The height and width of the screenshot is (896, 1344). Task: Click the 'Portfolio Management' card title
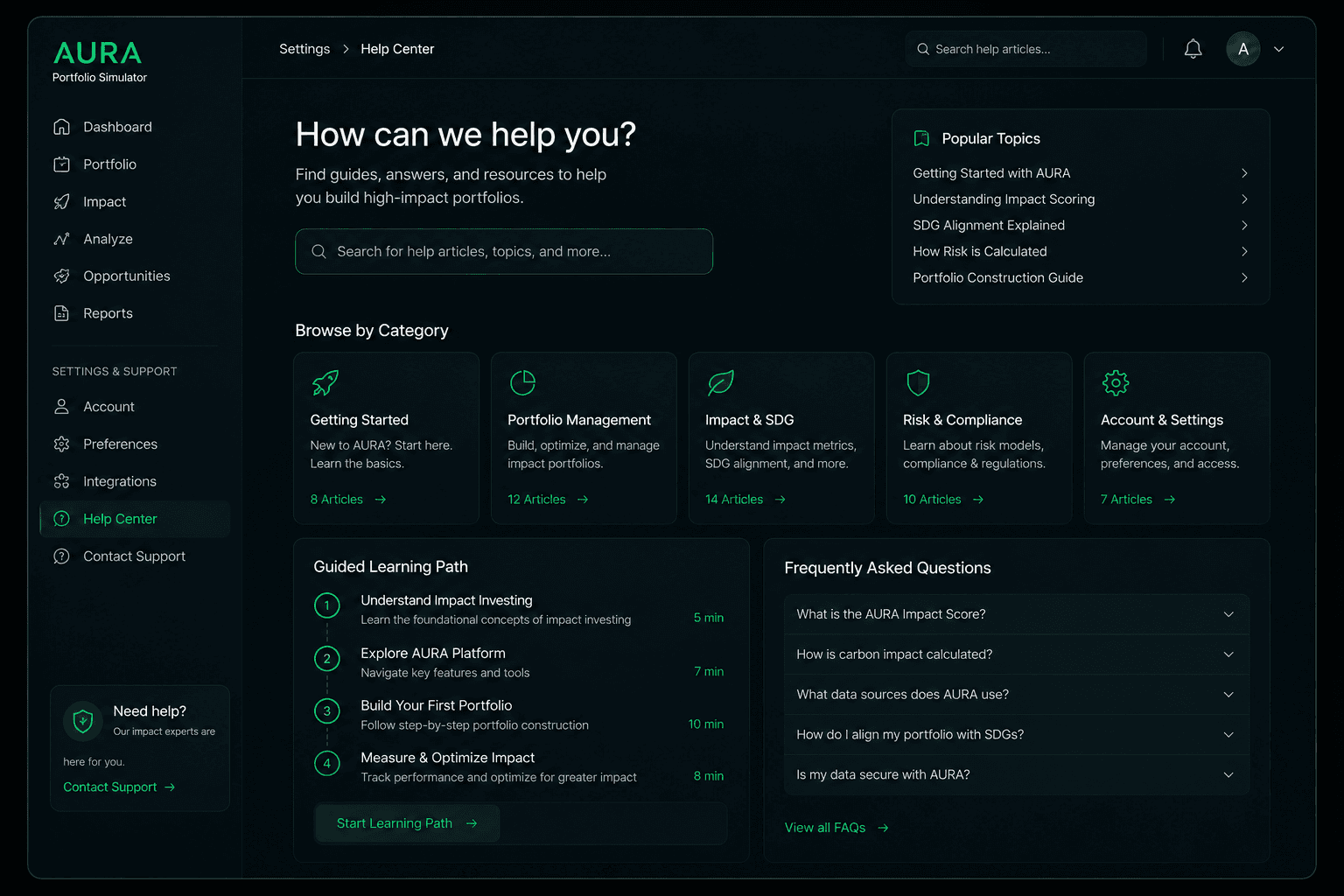579,420
